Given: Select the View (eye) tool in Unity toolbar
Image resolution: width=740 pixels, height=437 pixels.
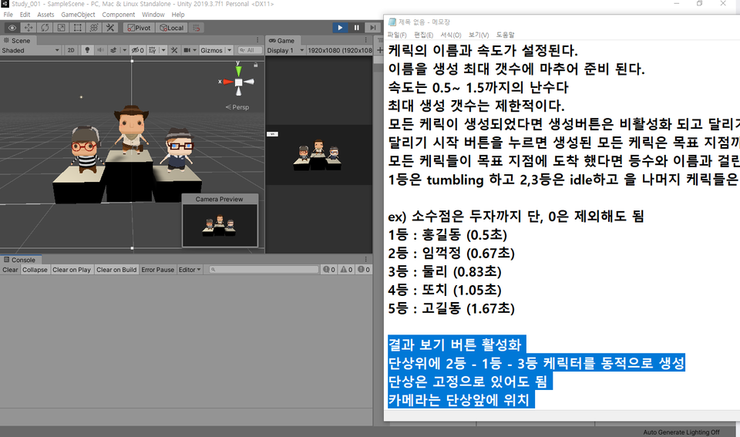Looking at the screenshot, I should click(12, 28).
